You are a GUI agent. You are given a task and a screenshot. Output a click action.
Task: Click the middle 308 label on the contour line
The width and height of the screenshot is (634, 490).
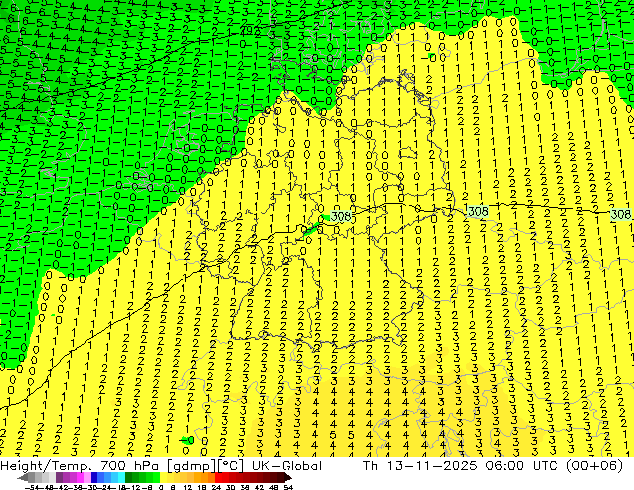[478, 211]
